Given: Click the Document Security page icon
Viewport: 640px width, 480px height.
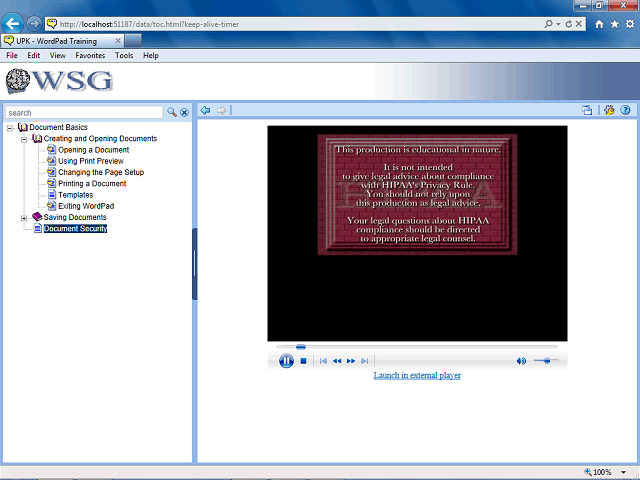Looking at the screenshot, I should [38, 228].
